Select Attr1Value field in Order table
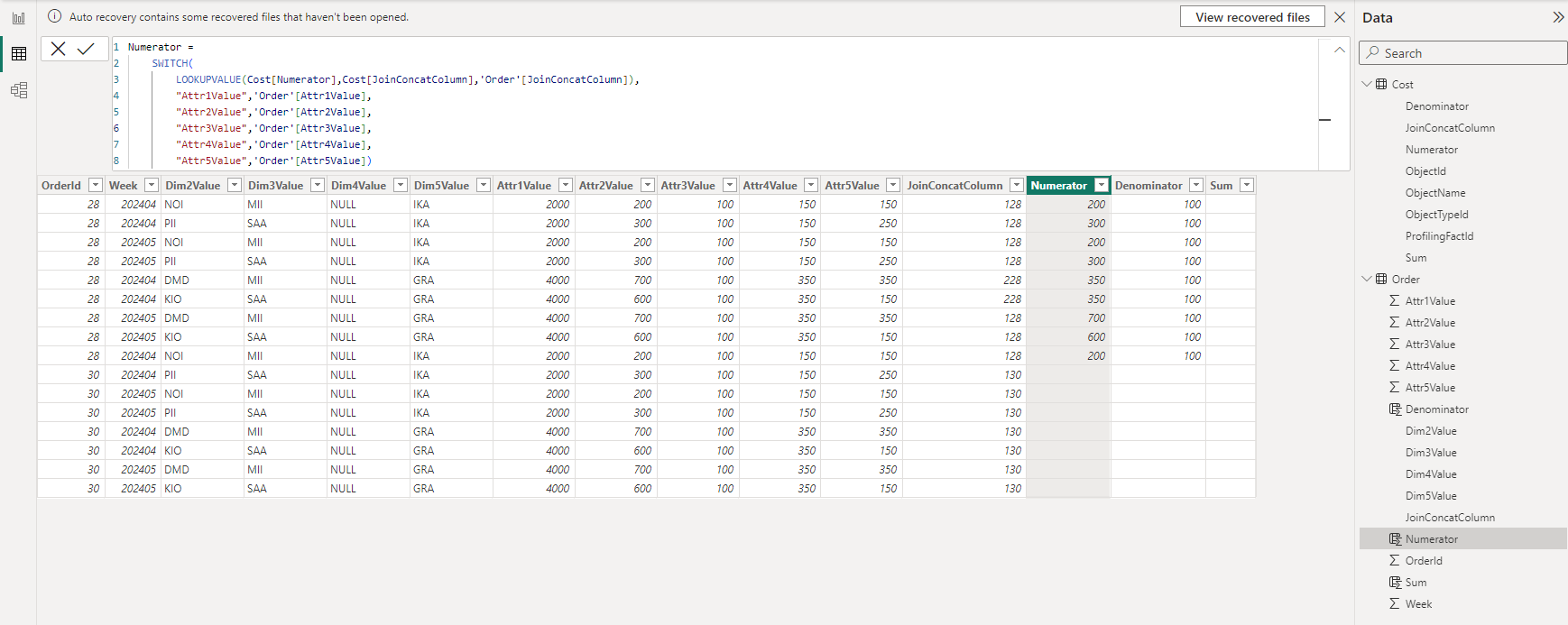The image size is (1568, 625). (x=1430, y=301)
